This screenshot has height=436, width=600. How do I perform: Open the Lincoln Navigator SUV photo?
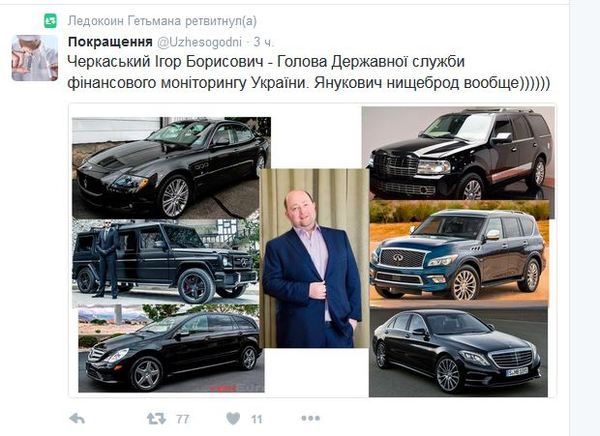458,153
